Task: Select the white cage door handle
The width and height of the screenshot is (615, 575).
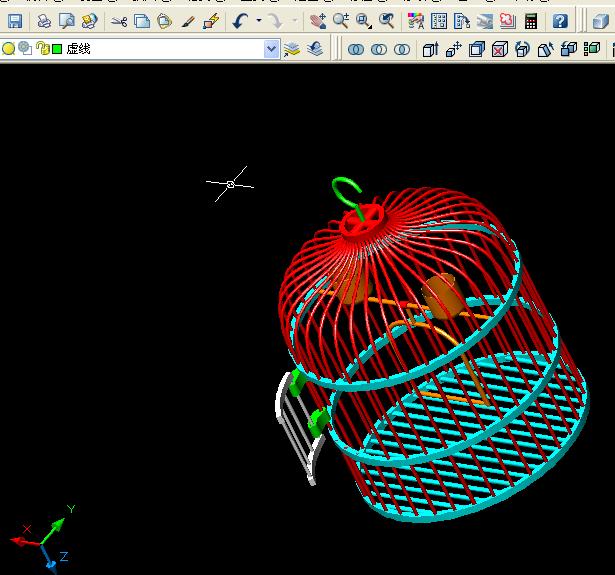Action: coord(299,428)
